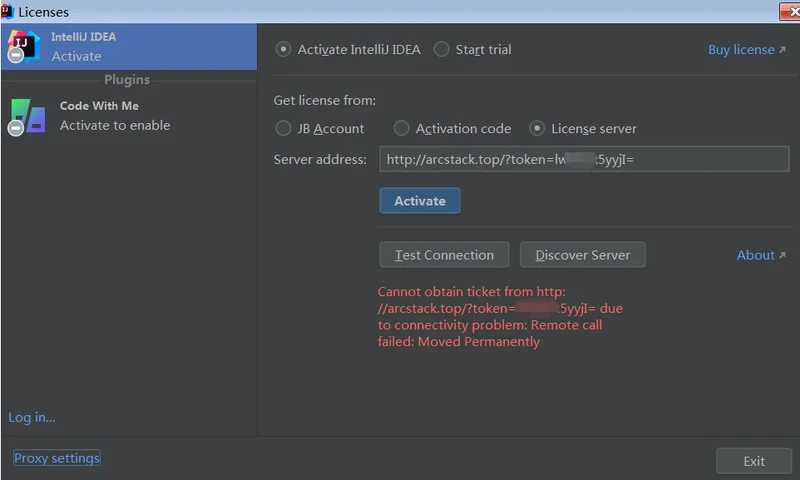The height and width of the screenshot is (480, 800).
Task: Click the Test Connection button
Action: (444, 255)
